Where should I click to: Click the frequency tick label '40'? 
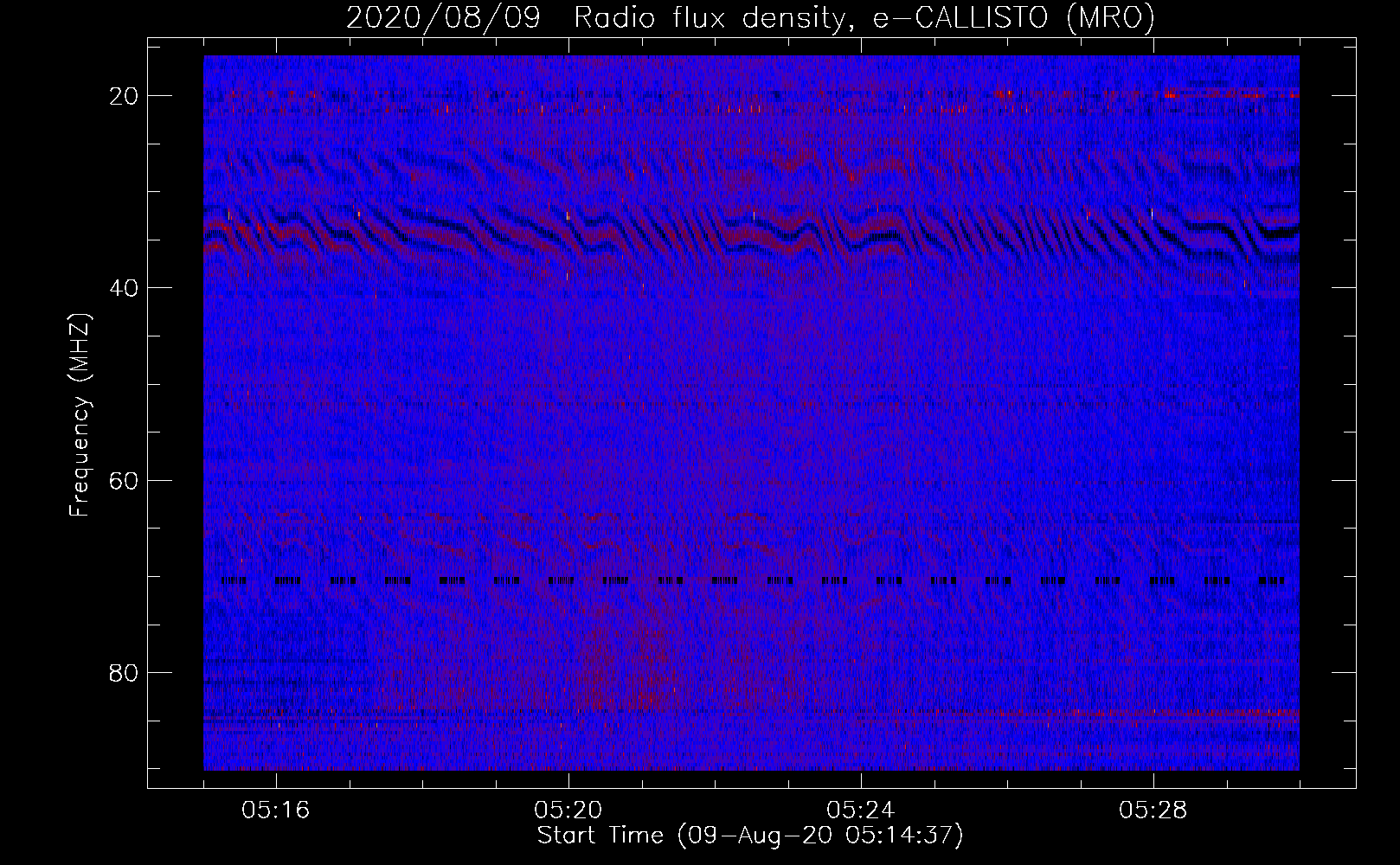(x=125, y=288)
